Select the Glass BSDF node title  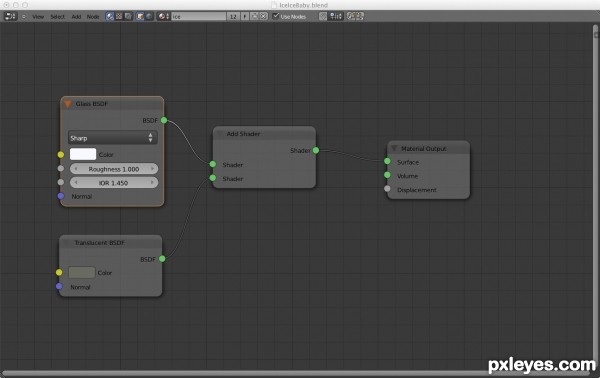[x=91, y=104]
